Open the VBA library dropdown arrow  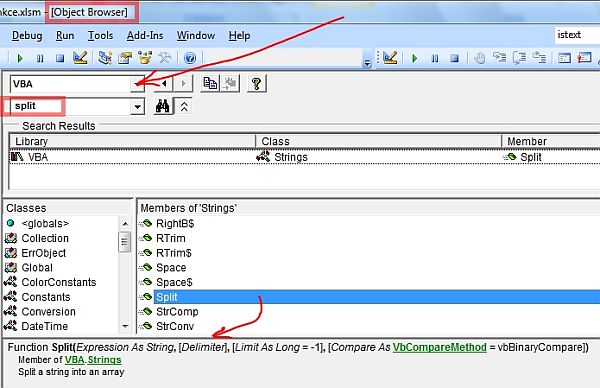point(137,84)
